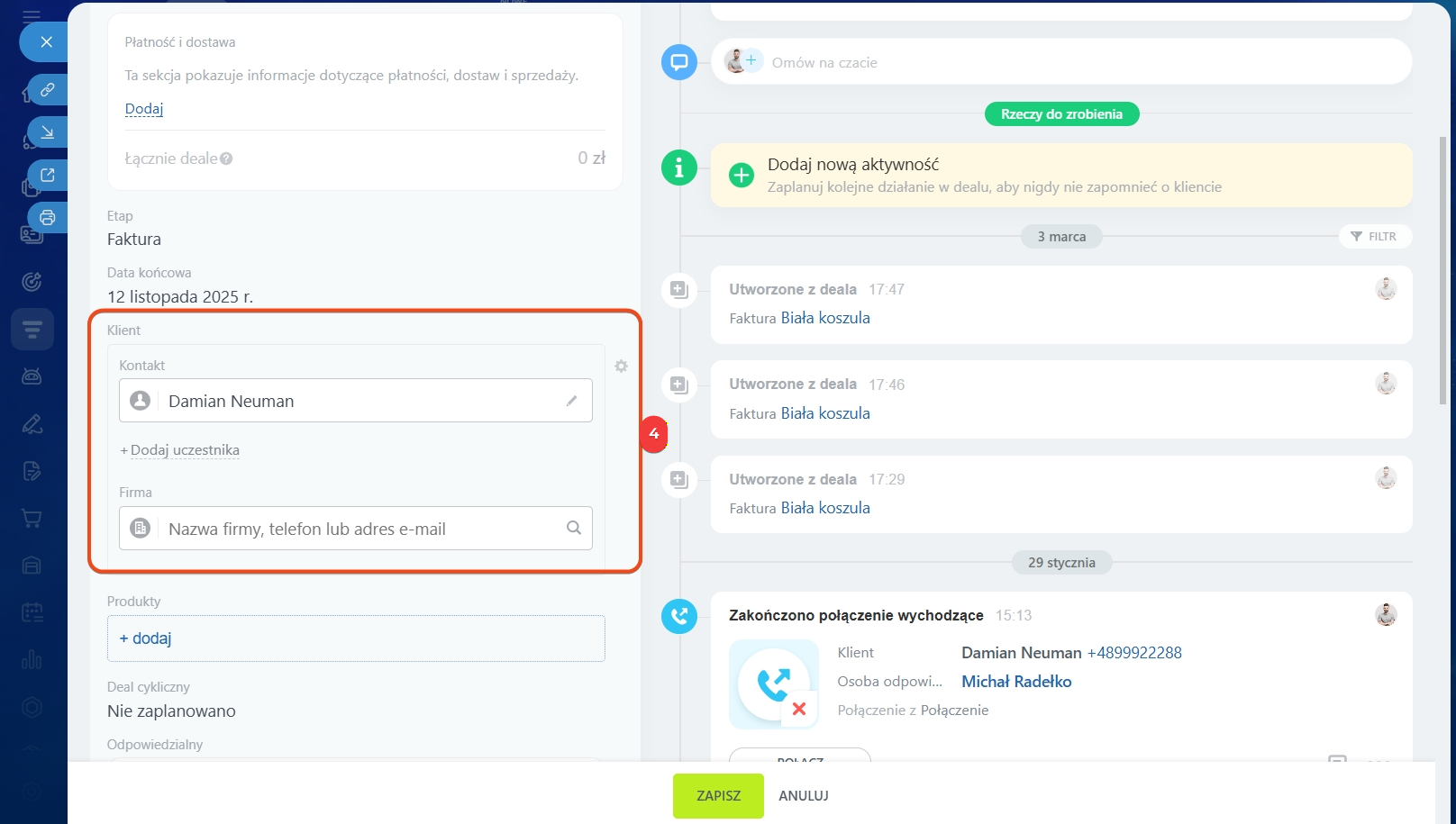Open deal in new window icon
This screenshot has width=1456, height=824.
pyautogui.click(x=48, y=175)
